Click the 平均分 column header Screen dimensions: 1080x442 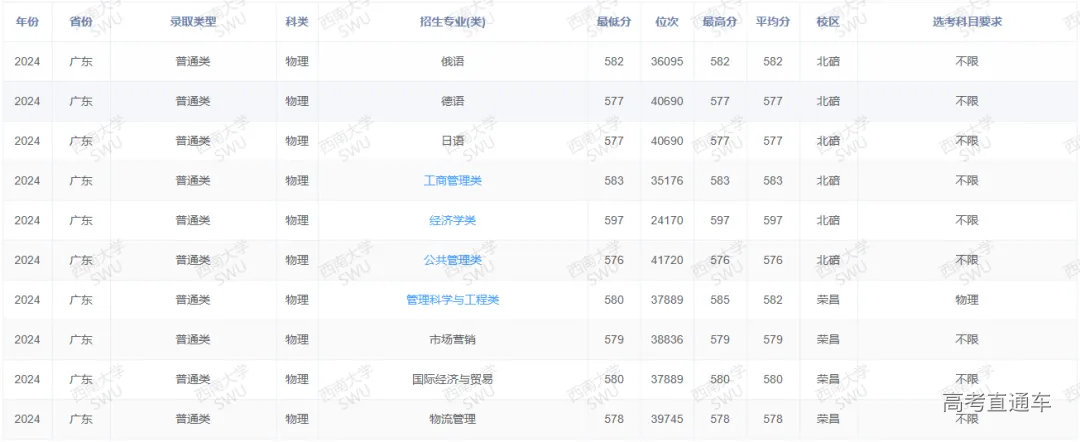(x=772, y=22)
